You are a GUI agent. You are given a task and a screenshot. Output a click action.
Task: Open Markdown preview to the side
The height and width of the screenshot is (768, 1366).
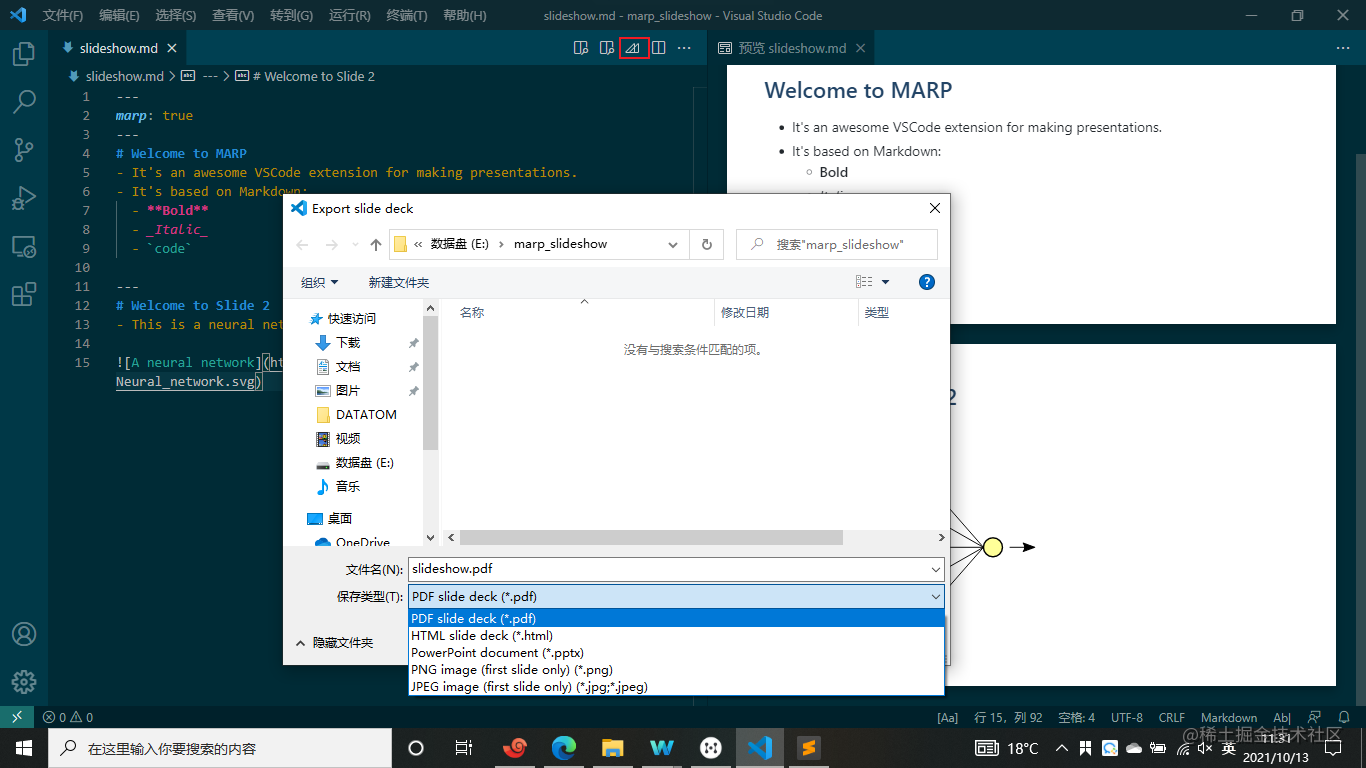[x=606, y=47]
